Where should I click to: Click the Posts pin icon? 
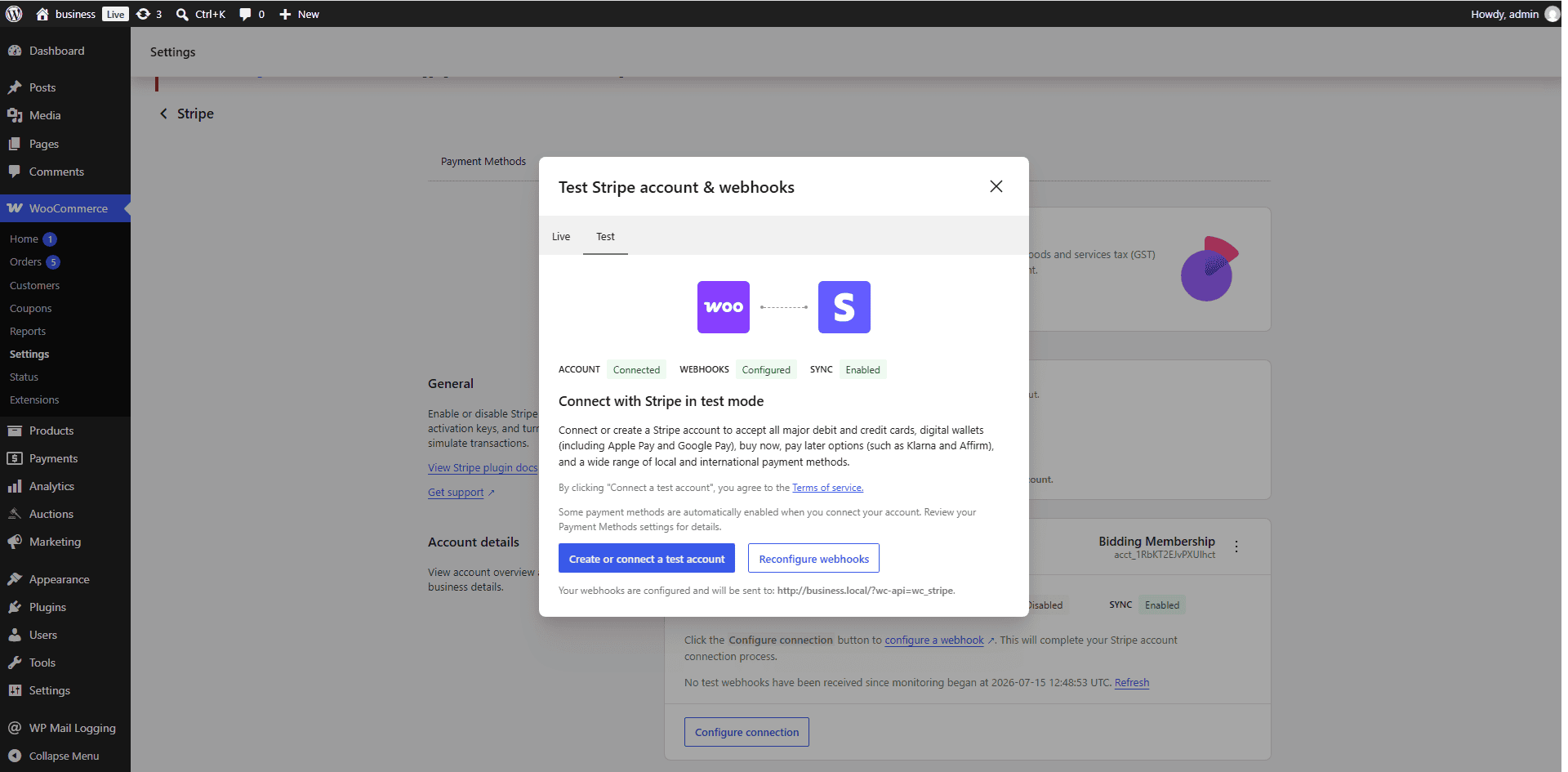[15, 87]
